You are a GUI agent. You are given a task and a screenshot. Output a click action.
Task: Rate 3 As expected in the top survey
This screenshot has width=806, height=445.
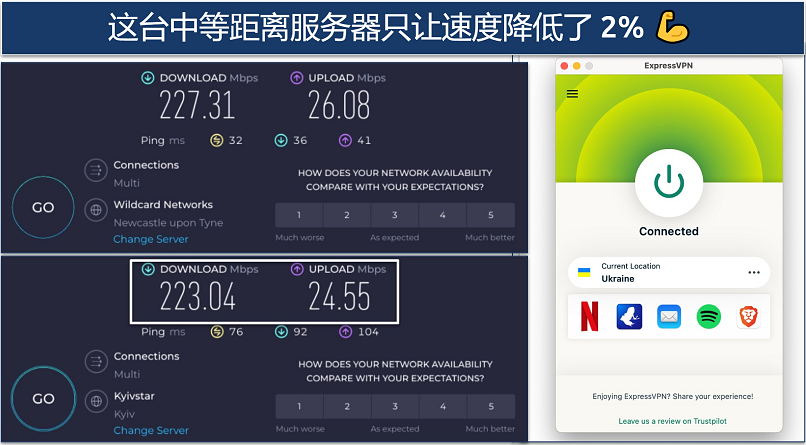(x=395, y=215)
